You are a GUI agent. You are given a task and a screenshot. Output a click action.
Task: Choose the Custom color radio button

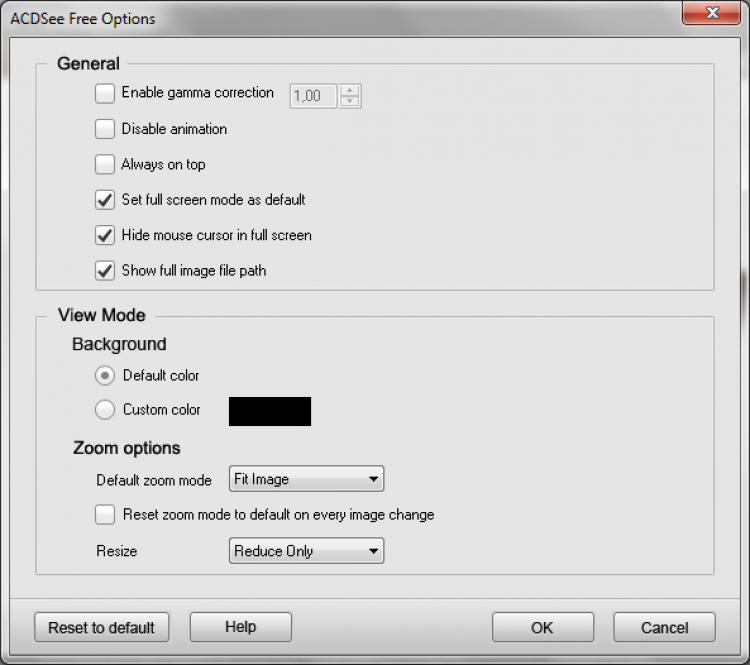pos(105,410)
